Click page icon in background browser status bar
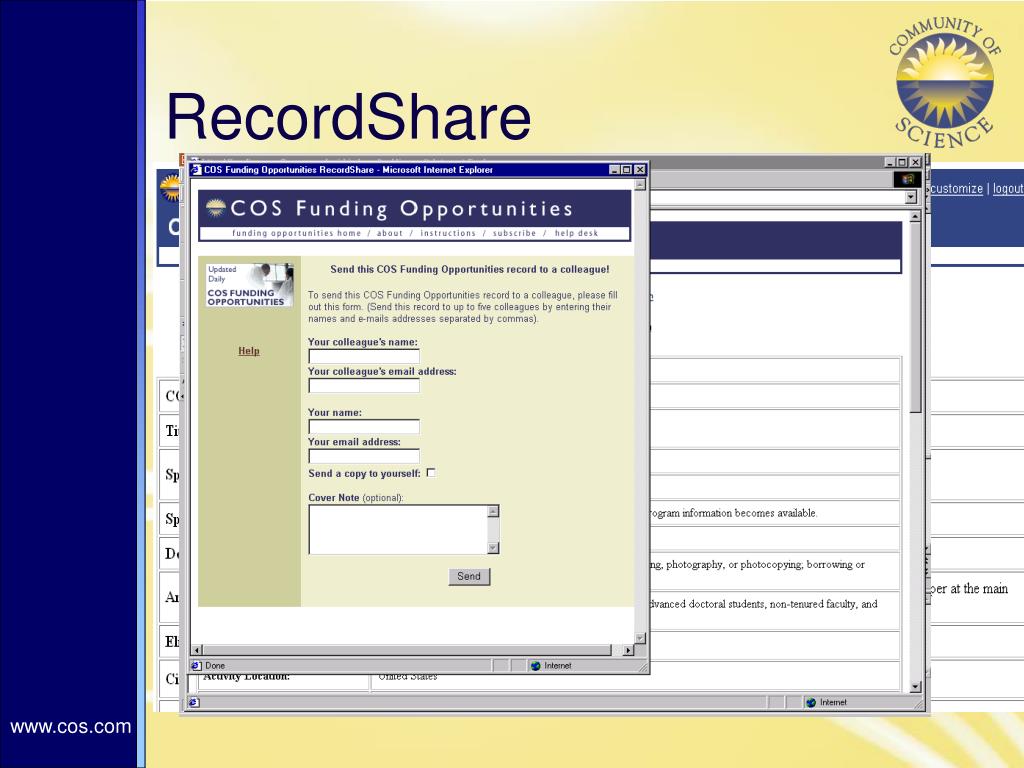1024x768 pixels. click(193, 702)
